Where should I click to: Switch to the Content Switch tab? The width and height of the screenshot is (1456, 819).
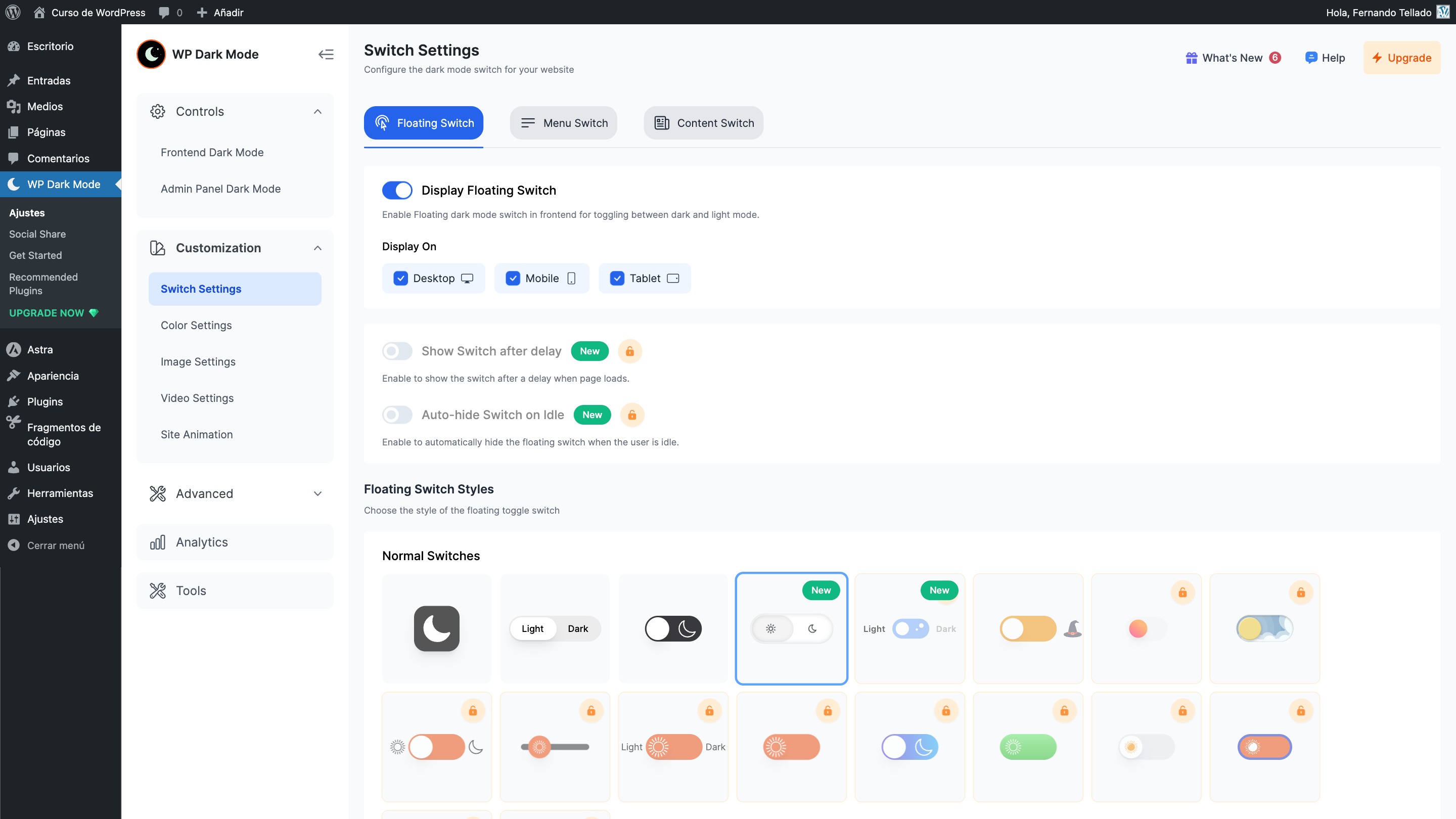(703, 123)
